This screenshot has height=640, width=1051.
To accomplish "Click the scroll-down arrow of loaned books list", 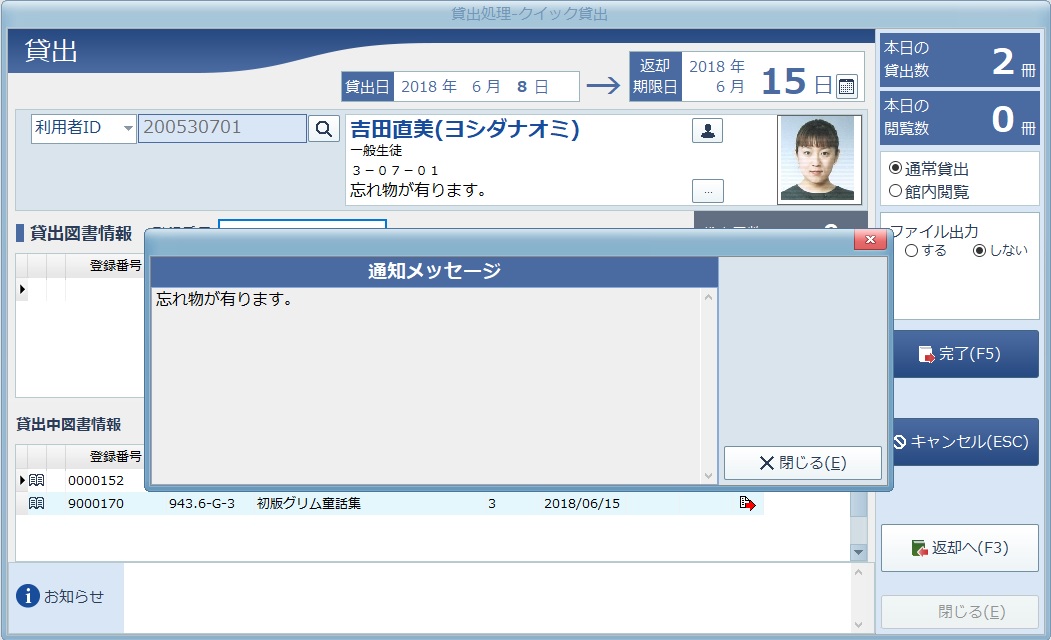I will click(858, 552).
